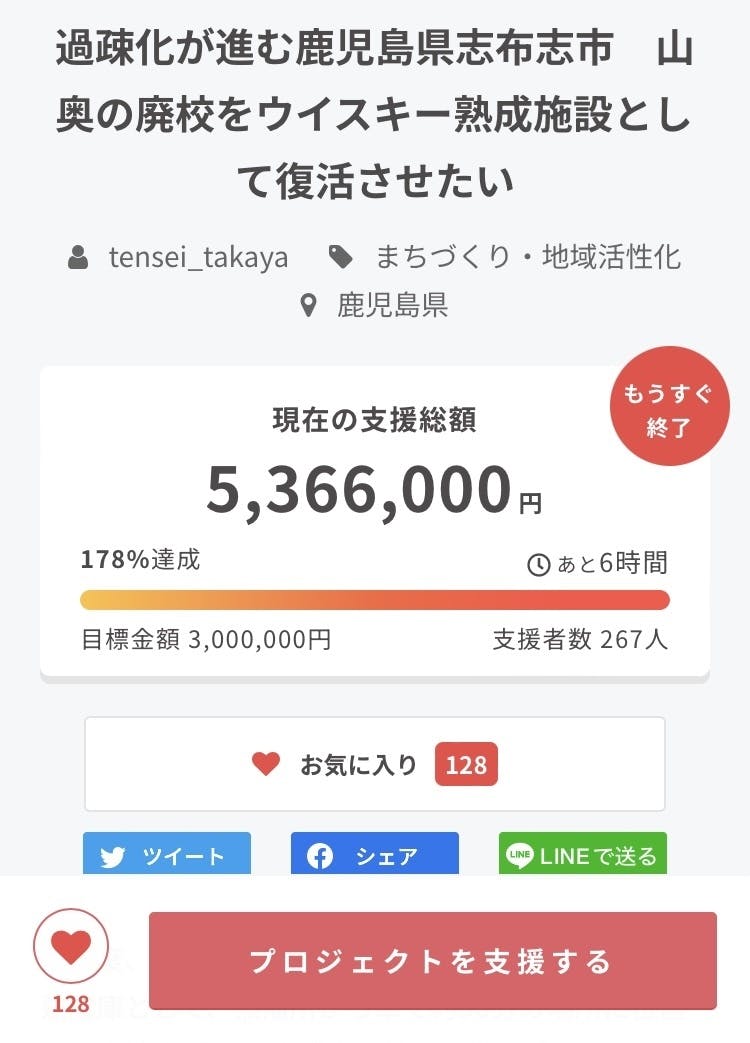This screenshot has height=1043, width=750.
Task: Open the 鹿児島県 location link
Action: pos(392,305)
